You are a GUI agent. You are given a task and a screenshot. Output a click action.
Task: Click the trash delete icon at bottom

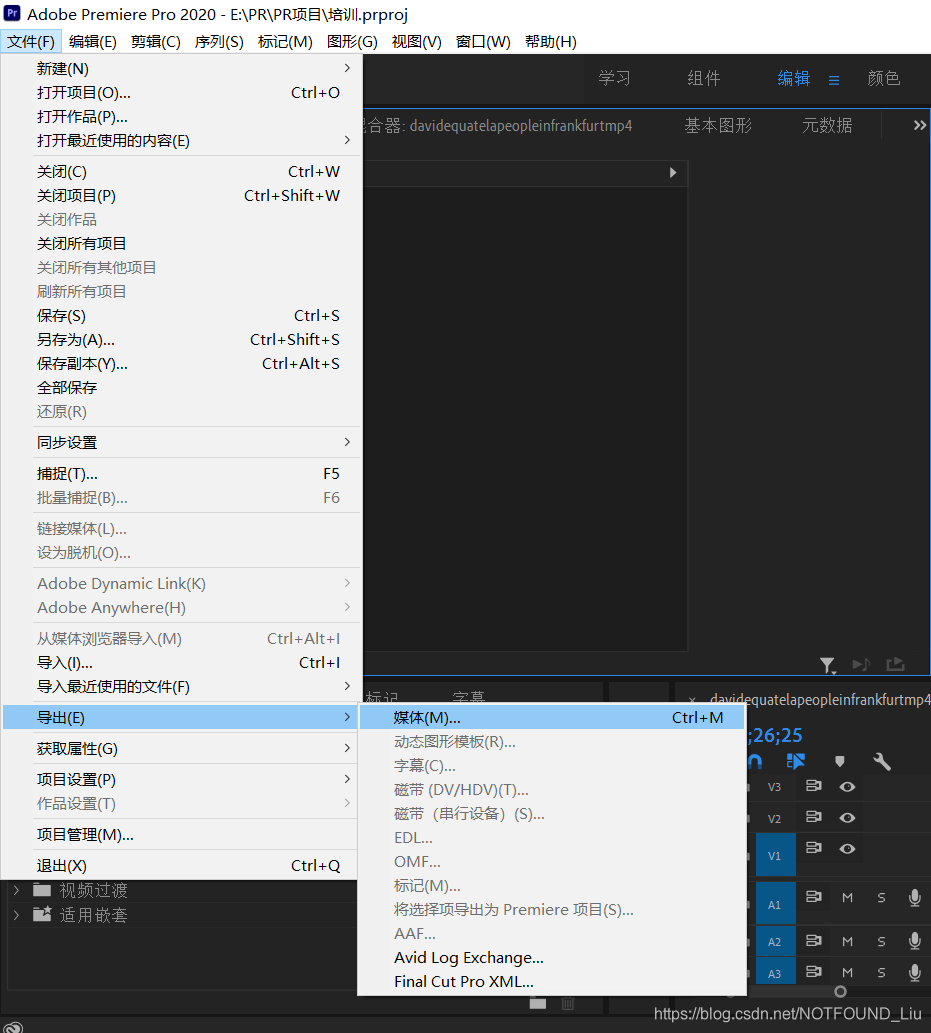click(x=568, y=1003)
